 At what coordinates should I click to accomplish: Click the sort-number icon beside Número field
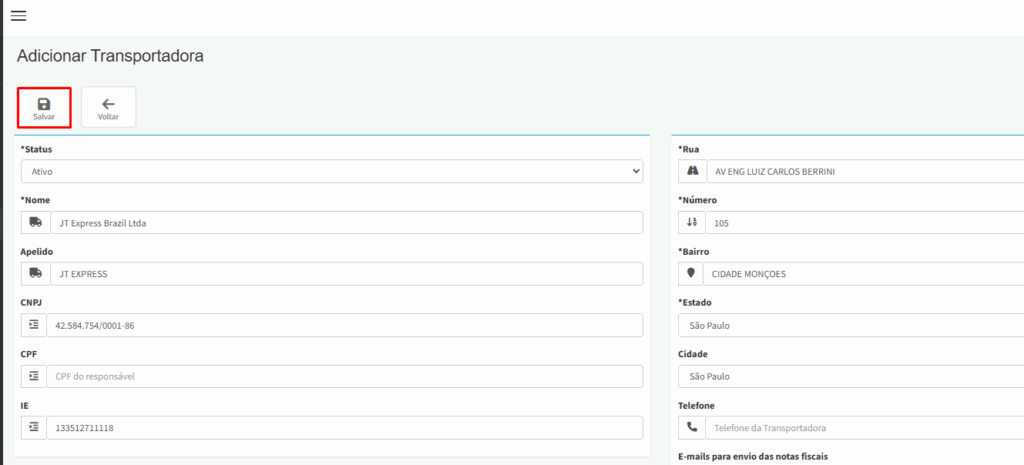point(692,223)
